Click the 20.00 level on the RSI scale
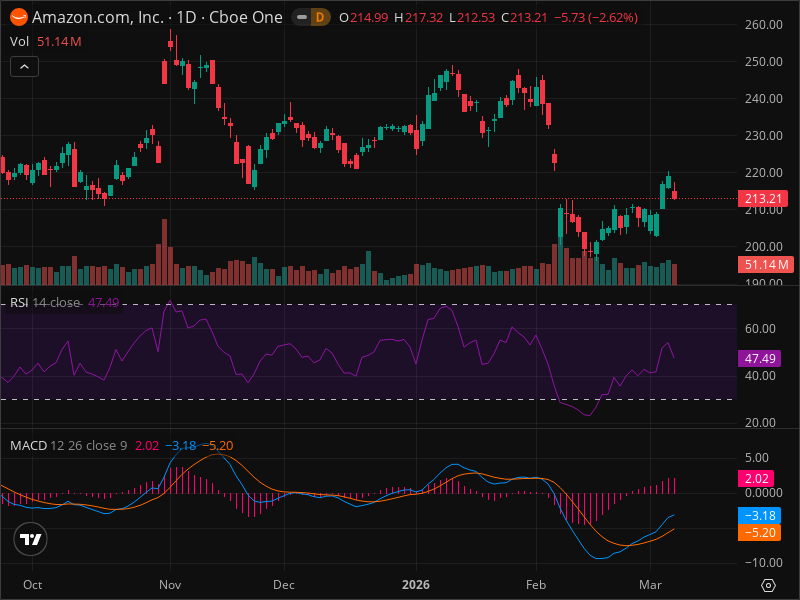This screenshot has width=800, height=600. tap(760, 423)
